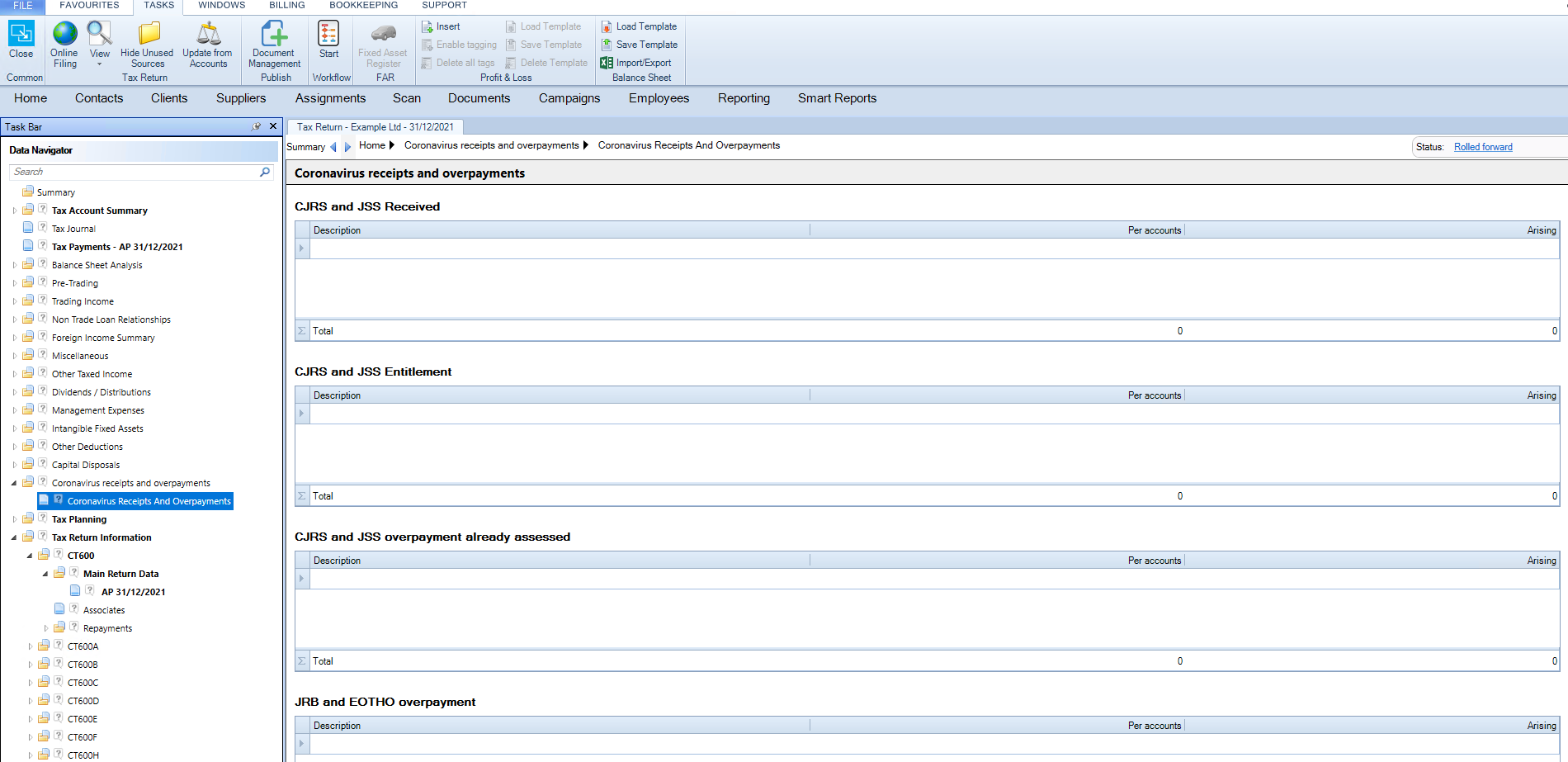Open the Campaigns menu

569,98
